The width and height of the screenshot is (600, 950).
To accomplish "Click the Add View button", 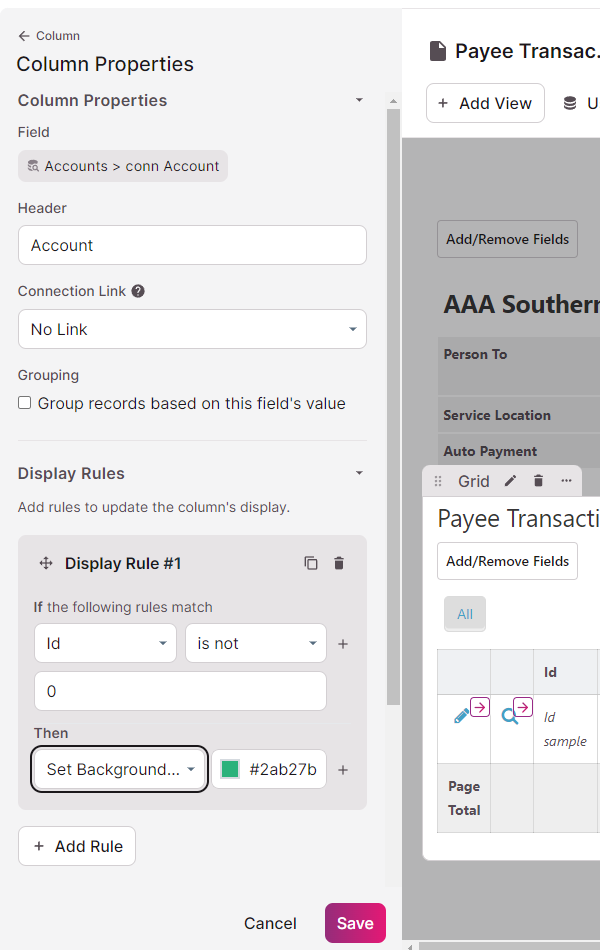I will [x=485, y=103].
